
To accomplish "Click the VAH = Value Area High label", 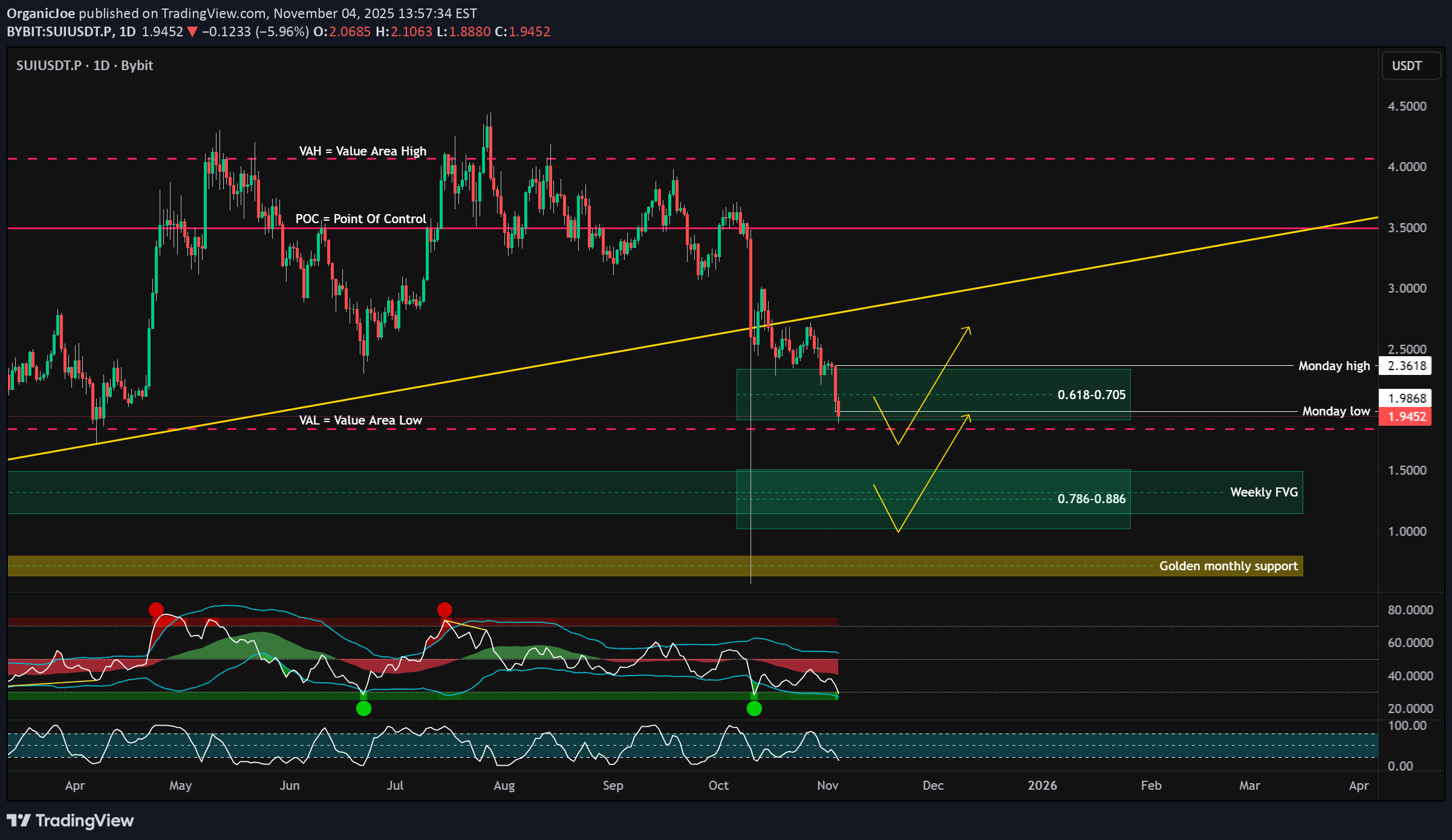I will (362, 151).
